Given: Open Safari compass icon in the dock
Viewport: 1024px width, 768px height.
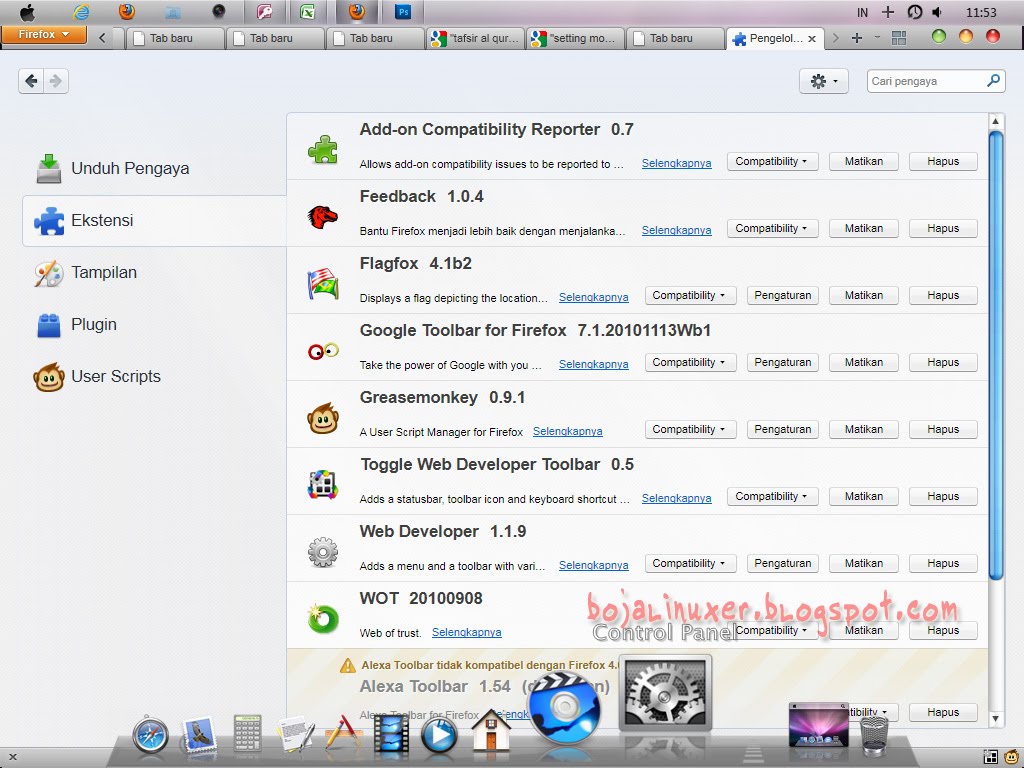Looking at the screenshot, I should 150,735.
